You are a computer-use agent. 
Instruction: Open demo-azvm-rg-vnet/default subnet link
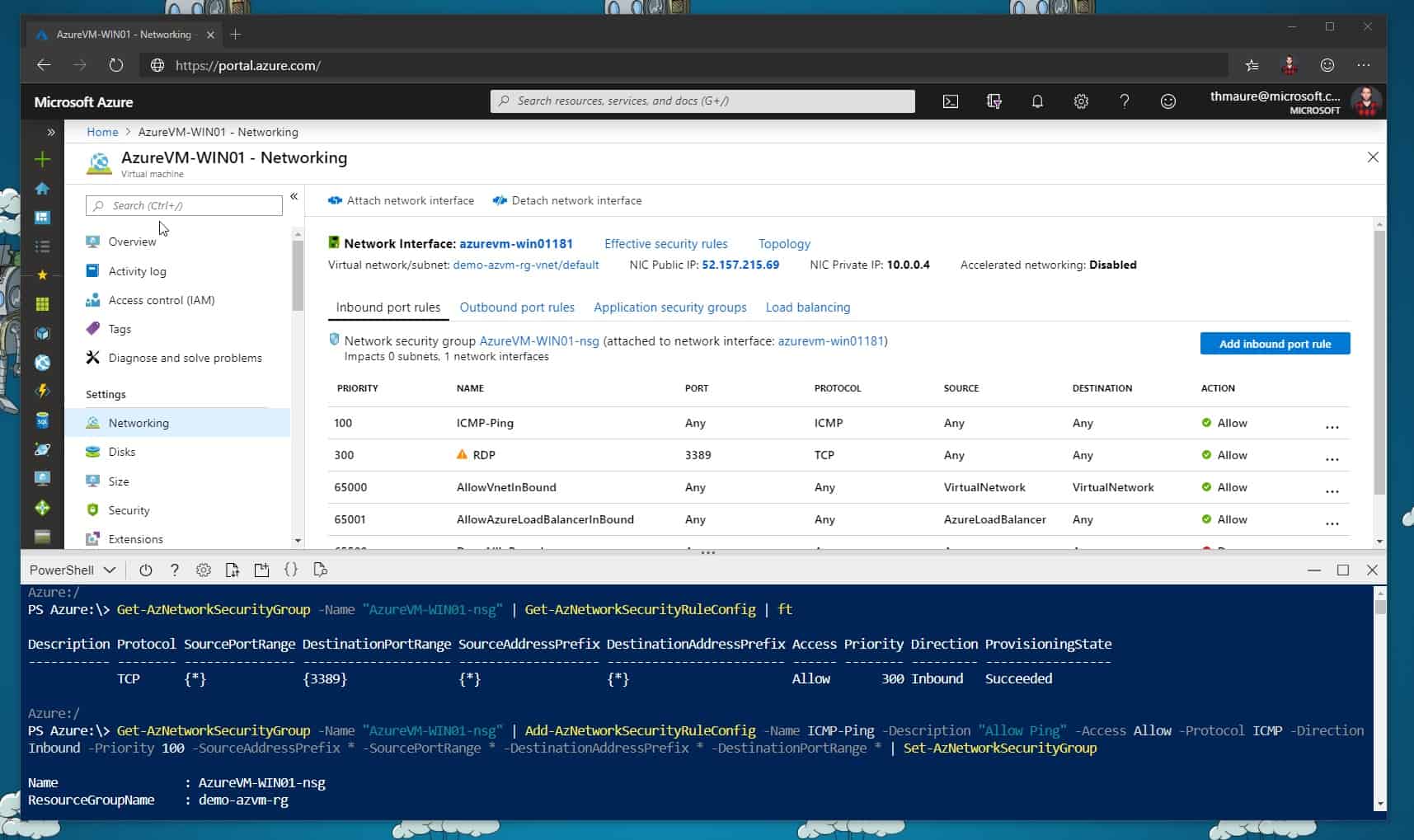coord(526,265)
